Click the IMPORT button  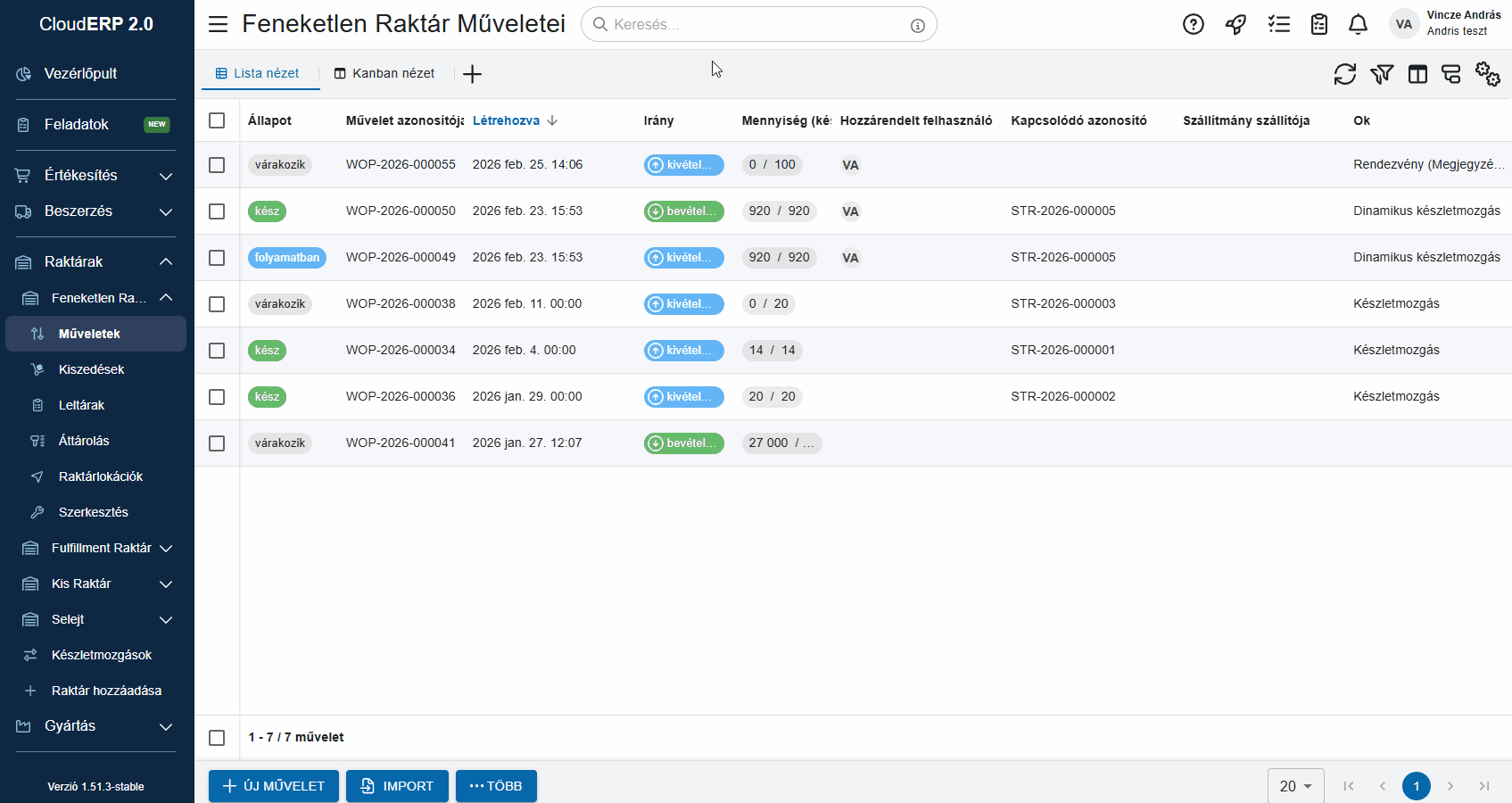click(x=397, y=786)
